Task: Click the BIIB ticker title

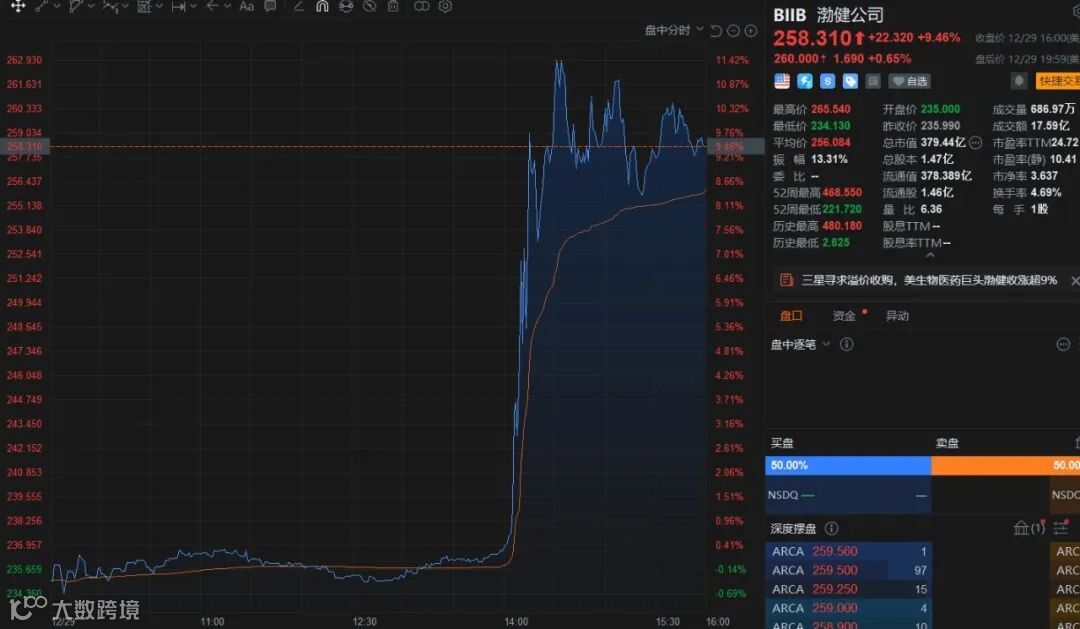Action: click(789, 15)
